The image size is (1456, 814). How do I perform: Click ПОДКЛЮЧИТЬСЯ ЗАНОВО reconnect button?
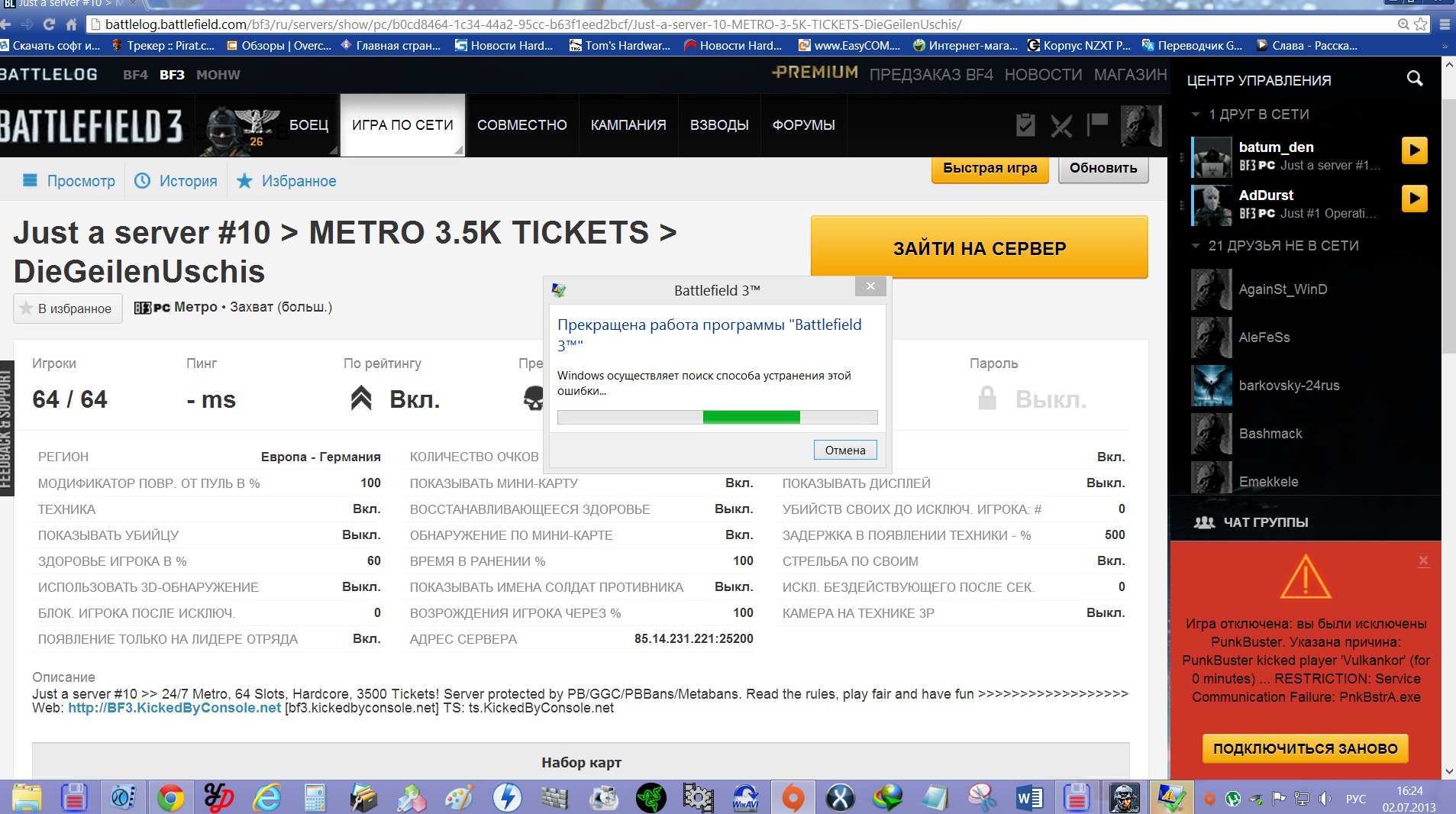tap(1305, 748)
